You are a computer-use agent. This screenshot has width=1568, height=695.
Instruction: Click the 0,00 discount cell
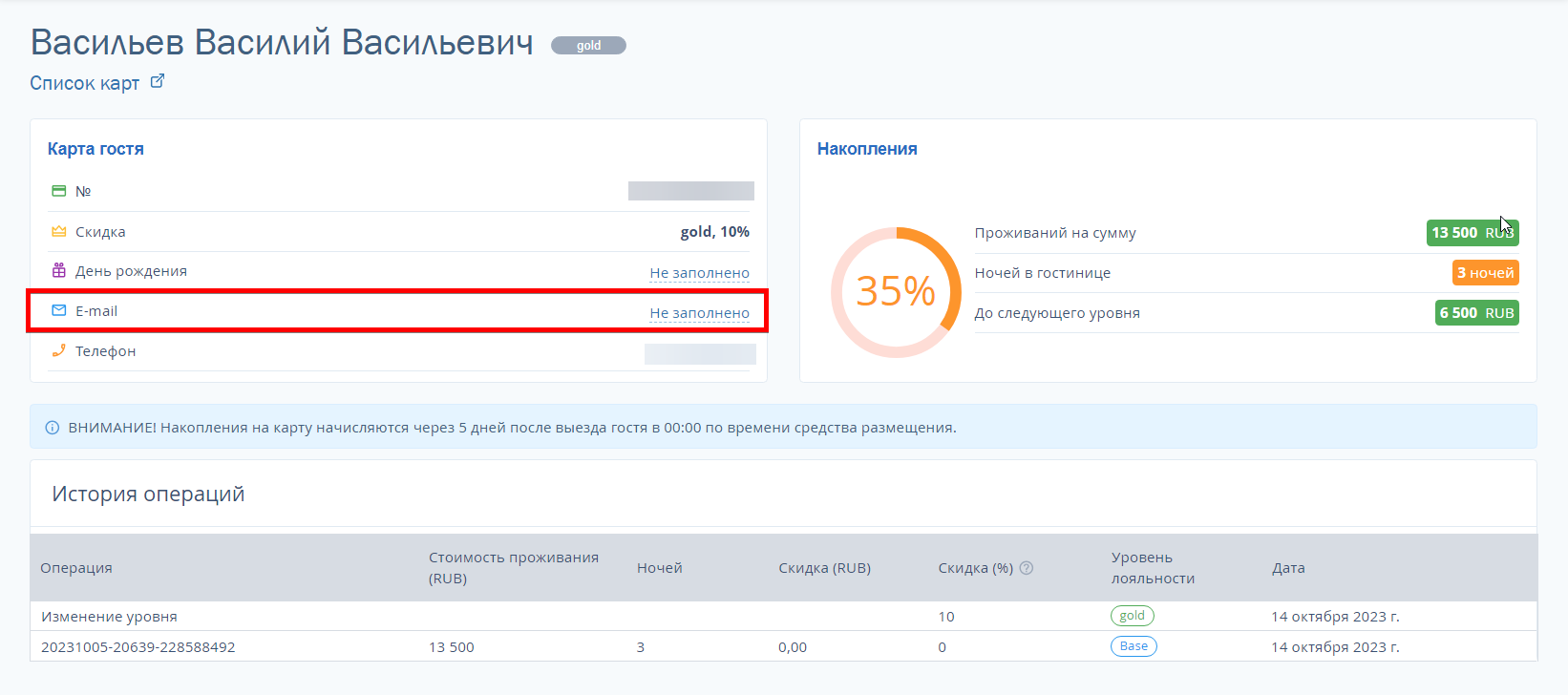(793, 647)
